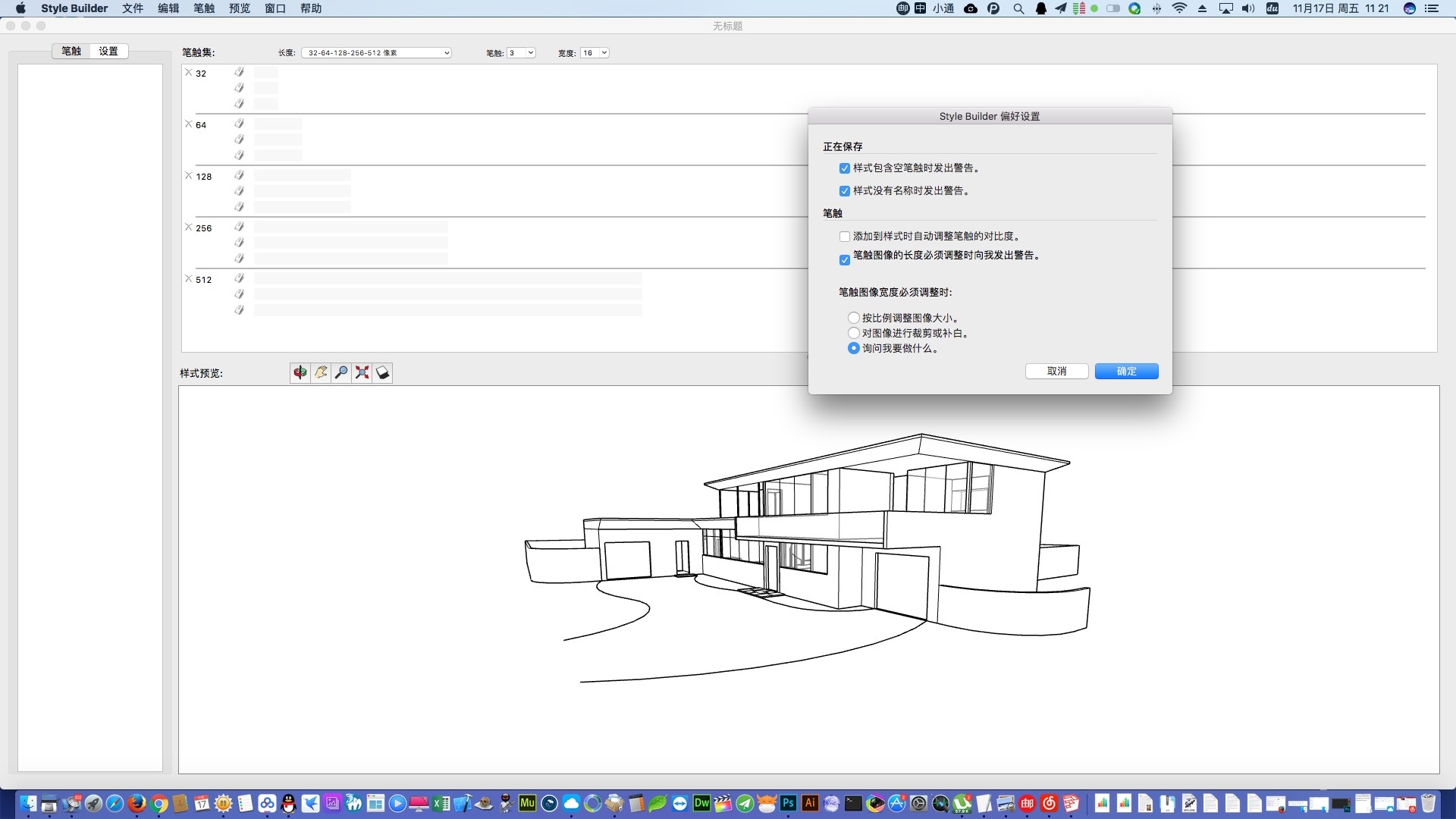Screen dimensions: 1456x819
Task: Expand the 笔触 count dropdown showing 3
Action: click(x=521, y=53)
